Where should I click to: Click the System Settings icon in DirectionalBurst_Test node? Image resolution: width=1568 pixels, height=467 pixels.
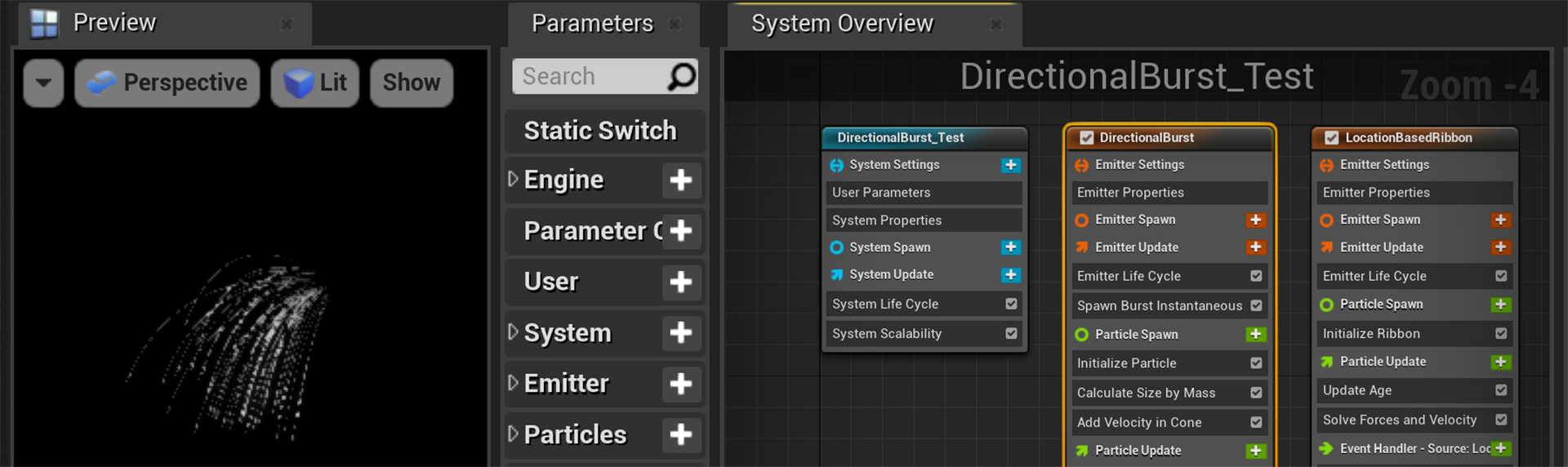coord(836,165)
